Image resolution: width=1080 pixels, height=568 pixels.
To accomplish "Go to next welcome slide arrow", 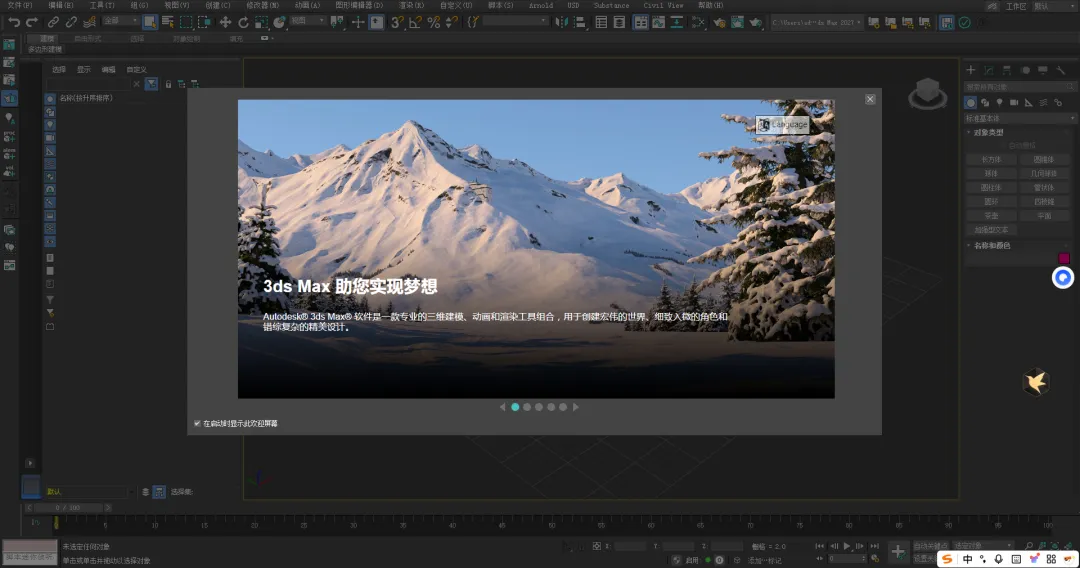I will (576, 407).
